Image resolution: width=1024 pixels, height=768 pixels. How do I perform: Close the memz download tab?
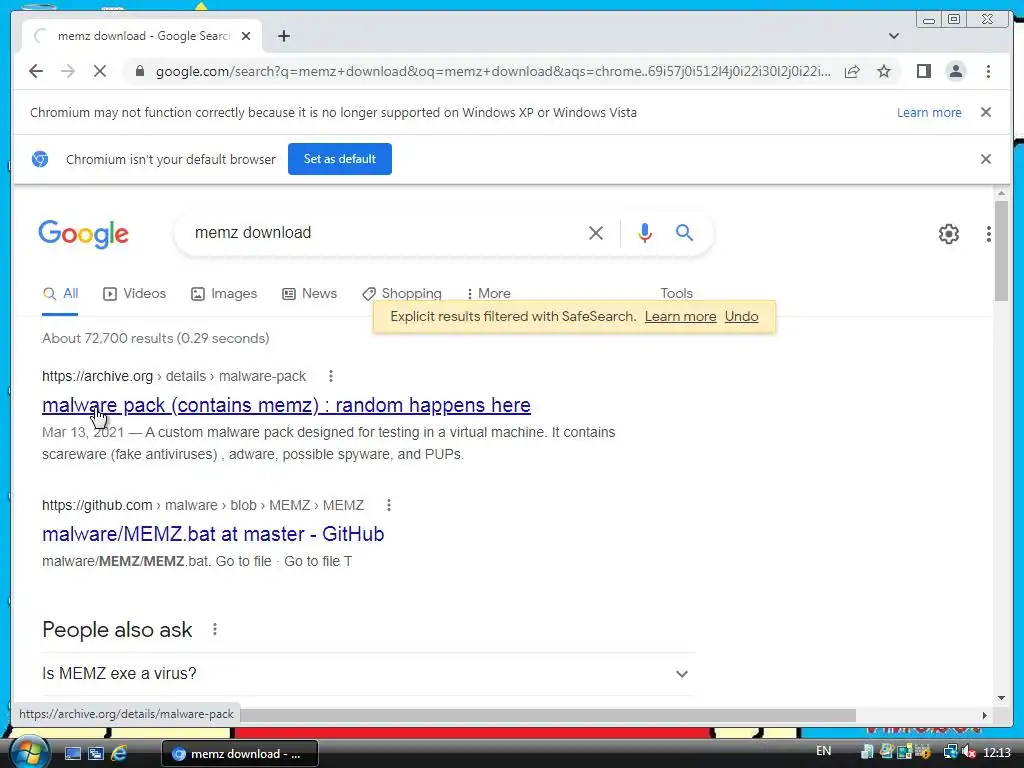[246, 36]
